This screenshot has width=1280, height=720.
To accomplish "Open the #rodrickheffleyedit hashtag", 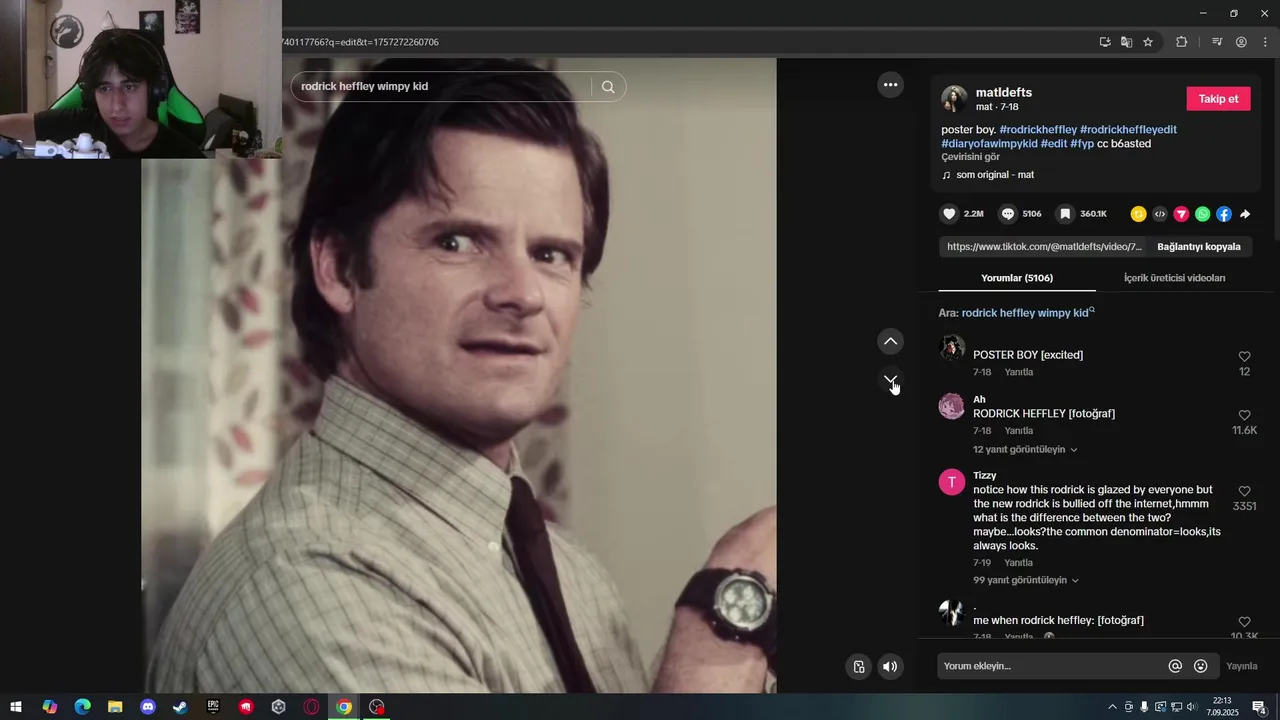I will coord(1128,130).
